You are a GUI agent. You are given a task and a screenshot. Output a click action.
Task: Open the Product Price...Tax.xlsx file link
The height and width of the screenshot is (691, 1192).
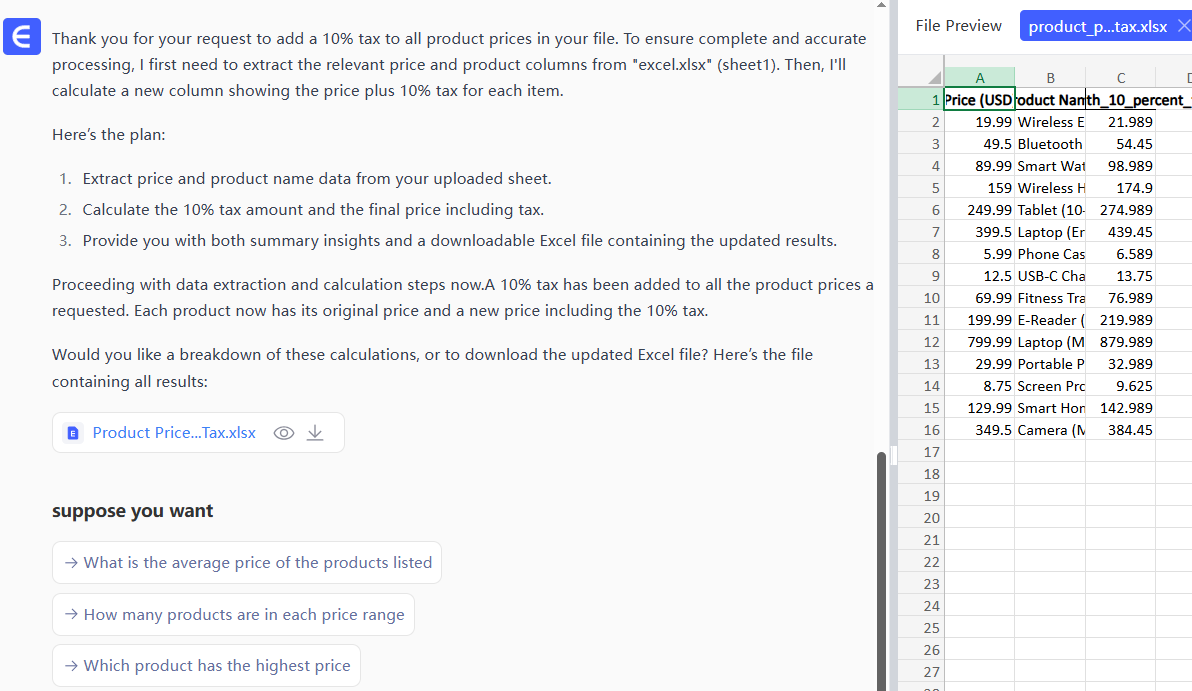click(174, 433)
